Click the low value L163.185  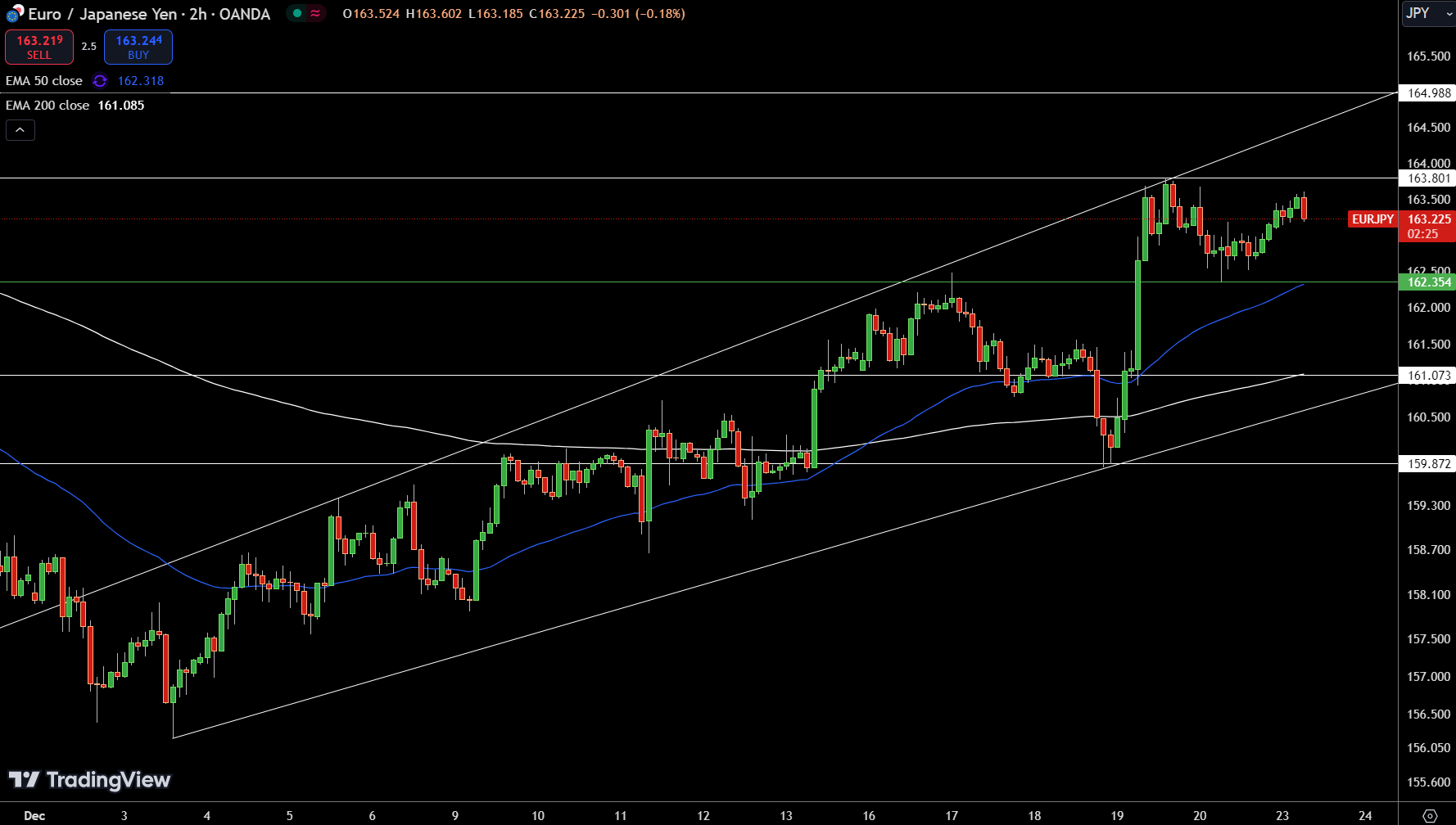495,14
